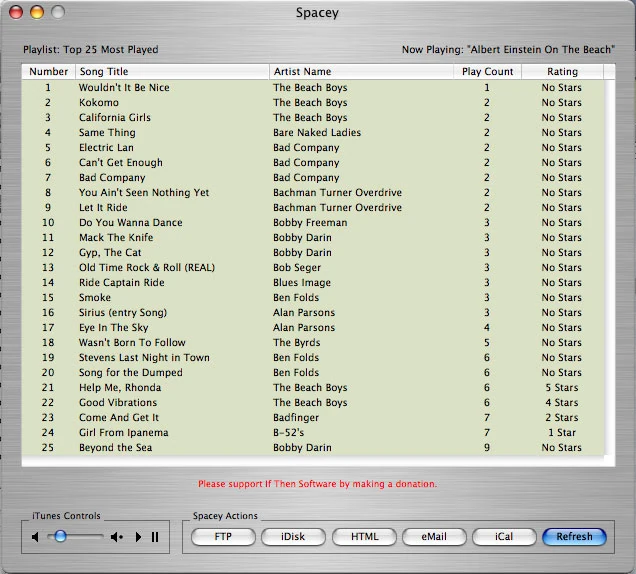Click the volume down speaker icon
The height and width of the screenshot is (574, 636).
35,537
